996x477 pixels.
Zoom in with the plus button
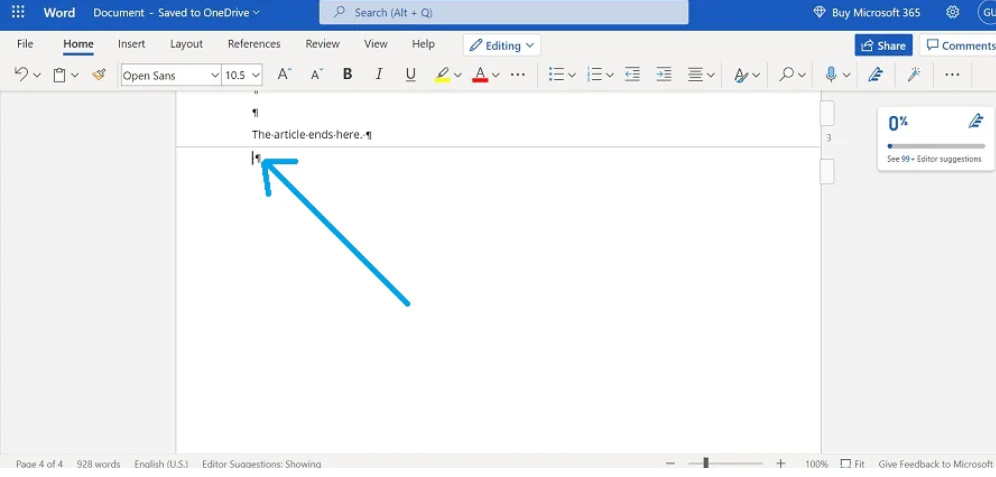(x=781, y=464)
